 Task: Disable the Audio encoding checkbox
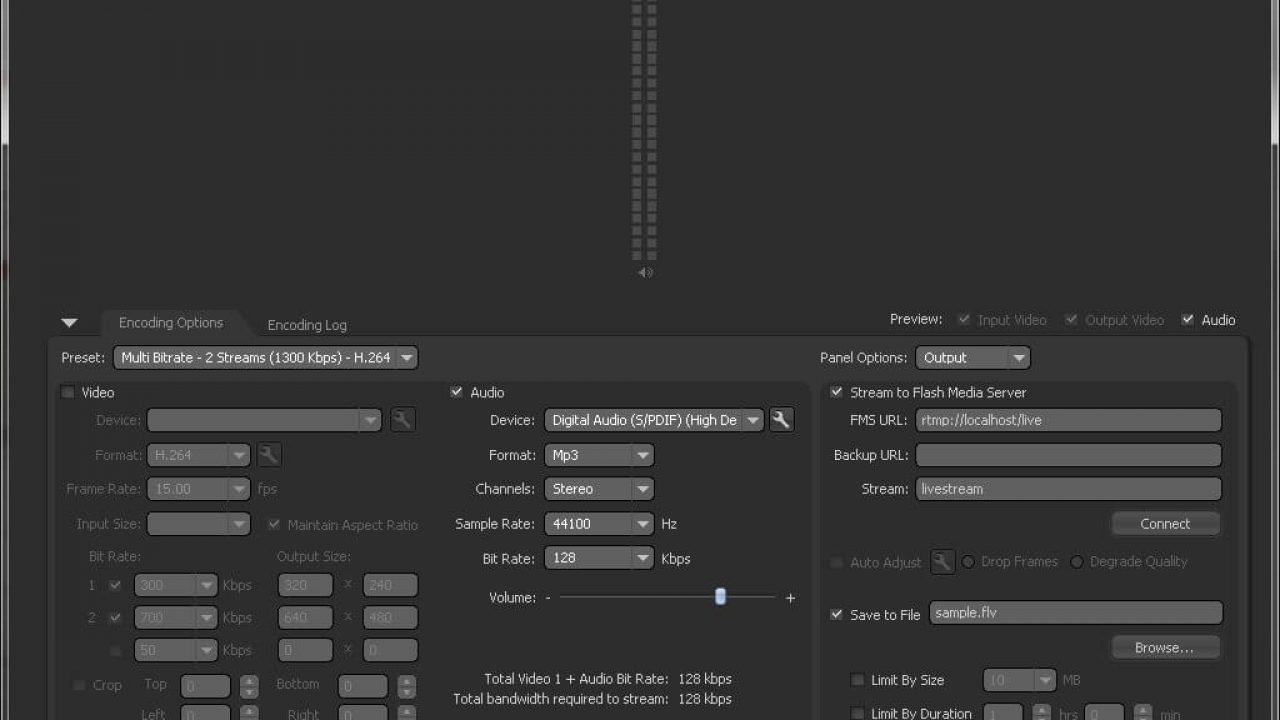coord(457,393)
